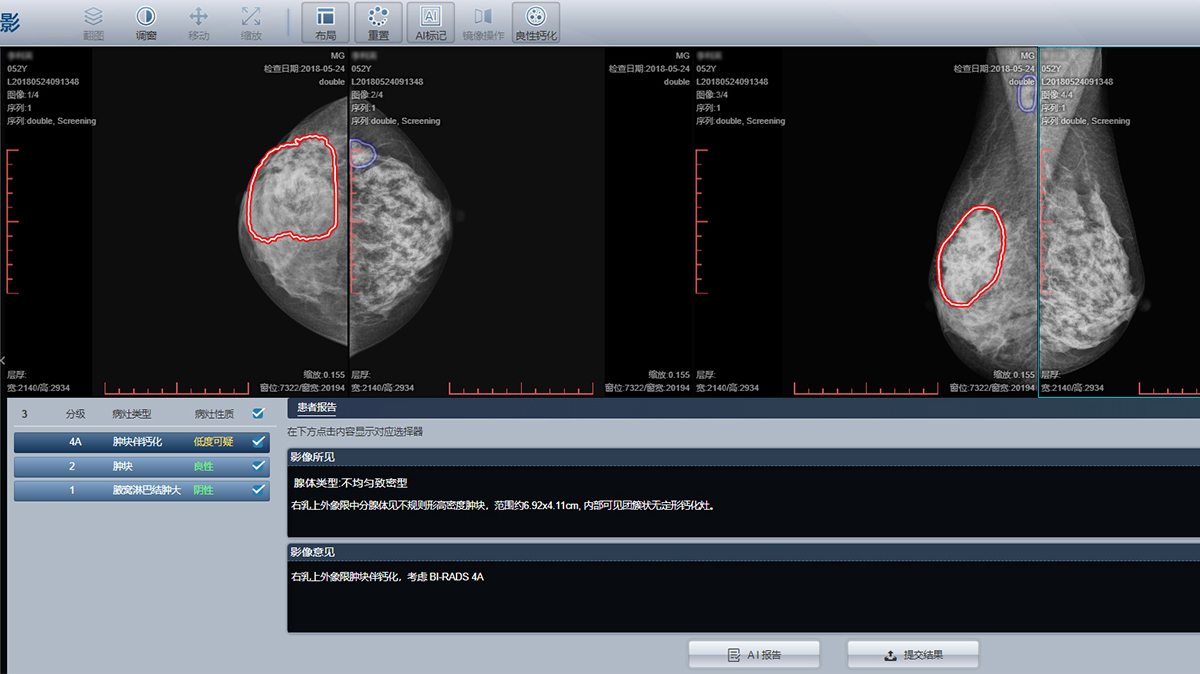Choose the 移动 (move) tool

(x=199, y=23)
